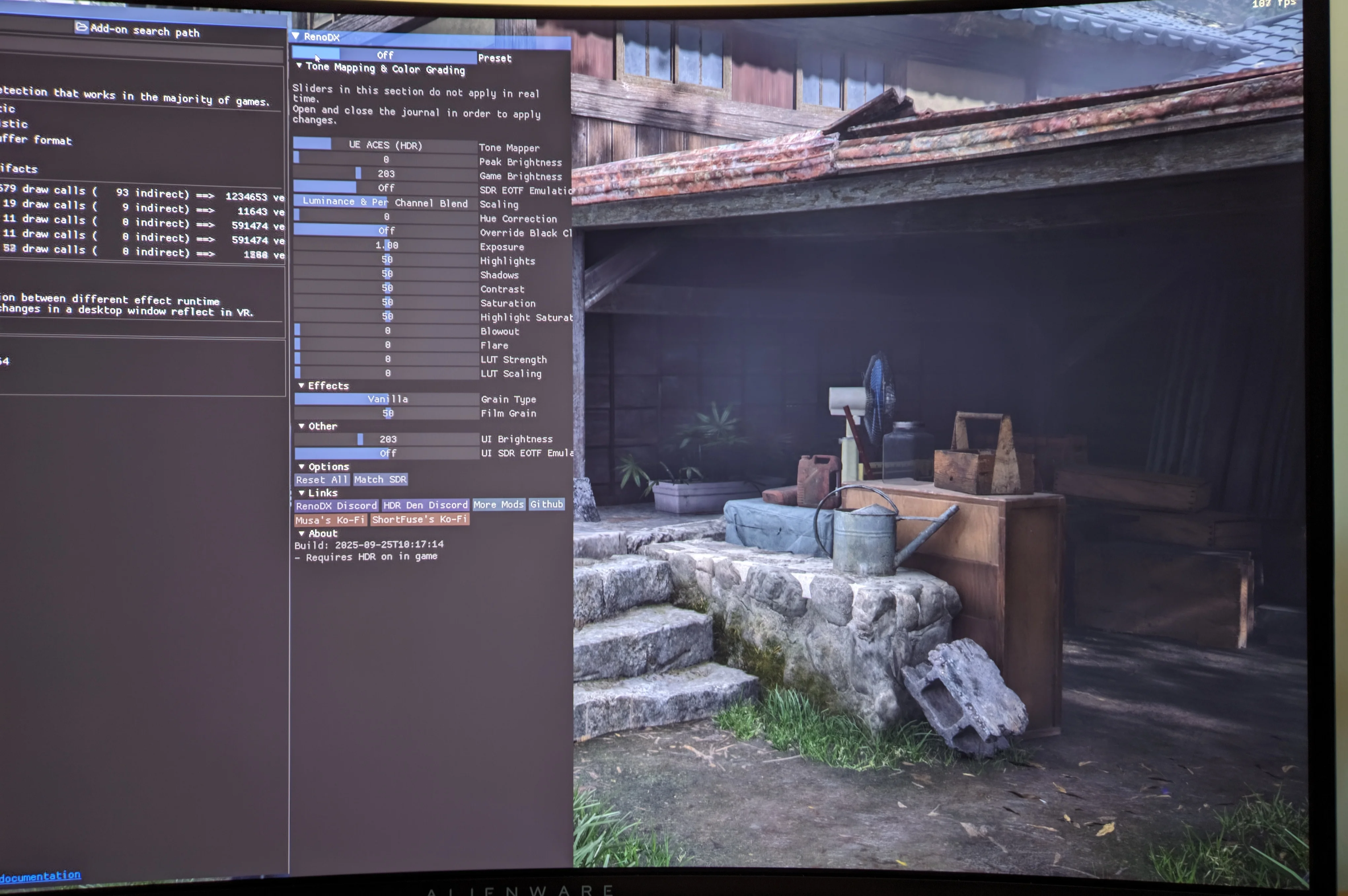Collapse the Options section

tap(302, 467)
